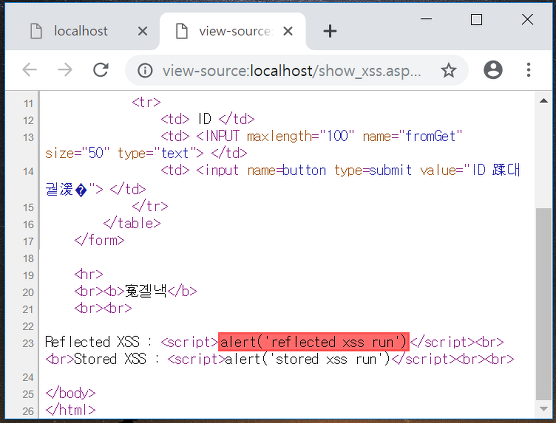The height and width of the screenshot is (423, 556).
Task: Click the <tr> tag on line 11
Action: coord(146,102)
